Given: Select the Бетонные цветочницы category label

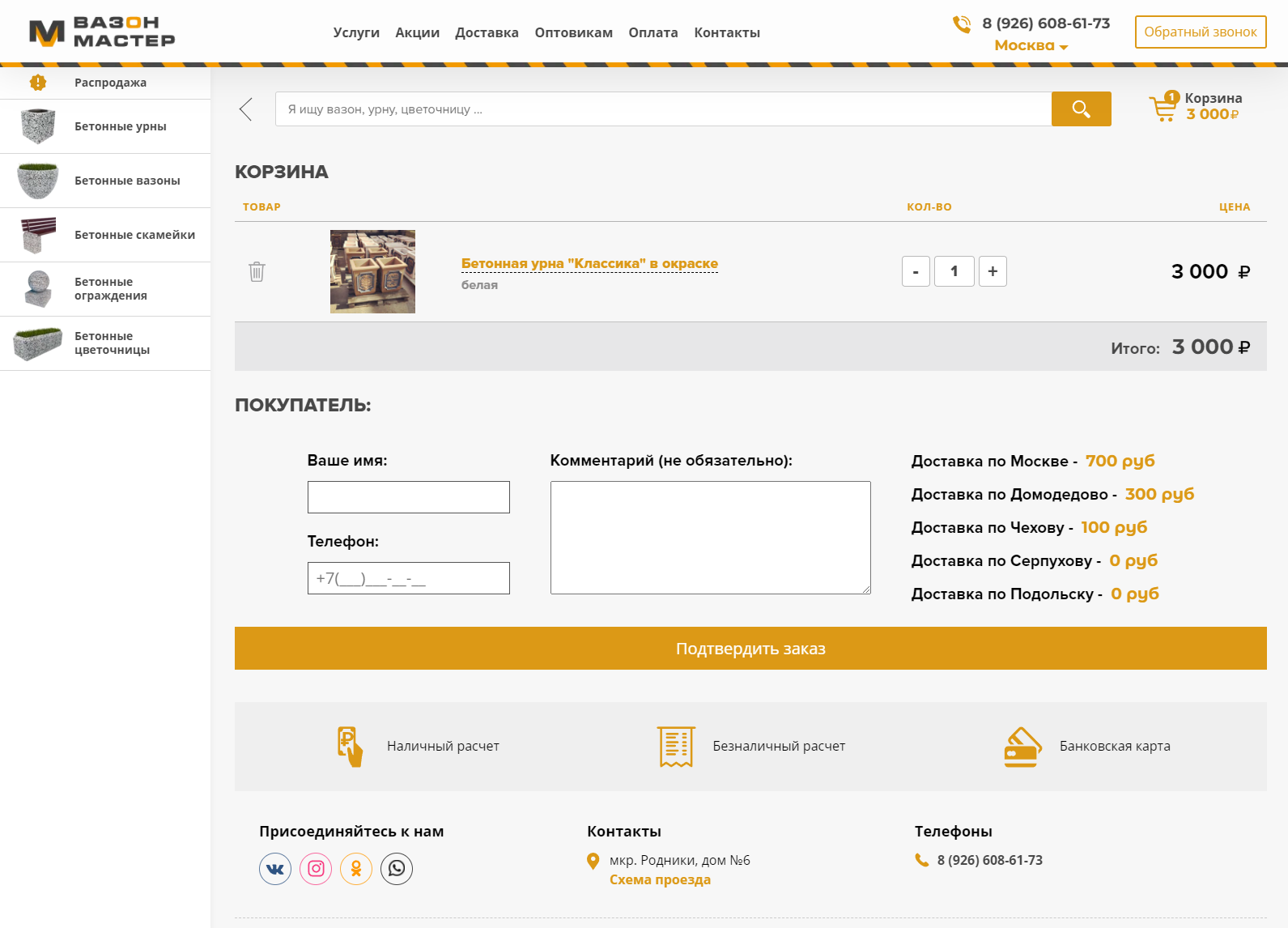Looking at the screenshot, I should (x=112, y=343).
